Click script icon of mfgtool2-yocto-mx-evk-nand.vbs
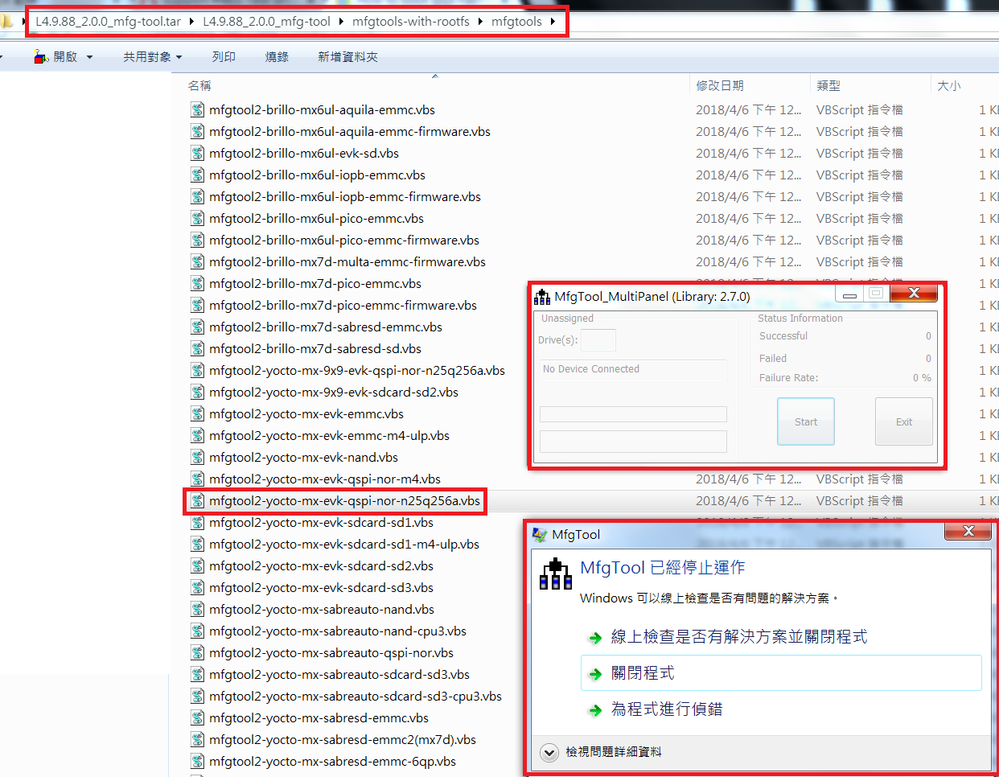Viewport: 999px width, 777px height. 198,457
